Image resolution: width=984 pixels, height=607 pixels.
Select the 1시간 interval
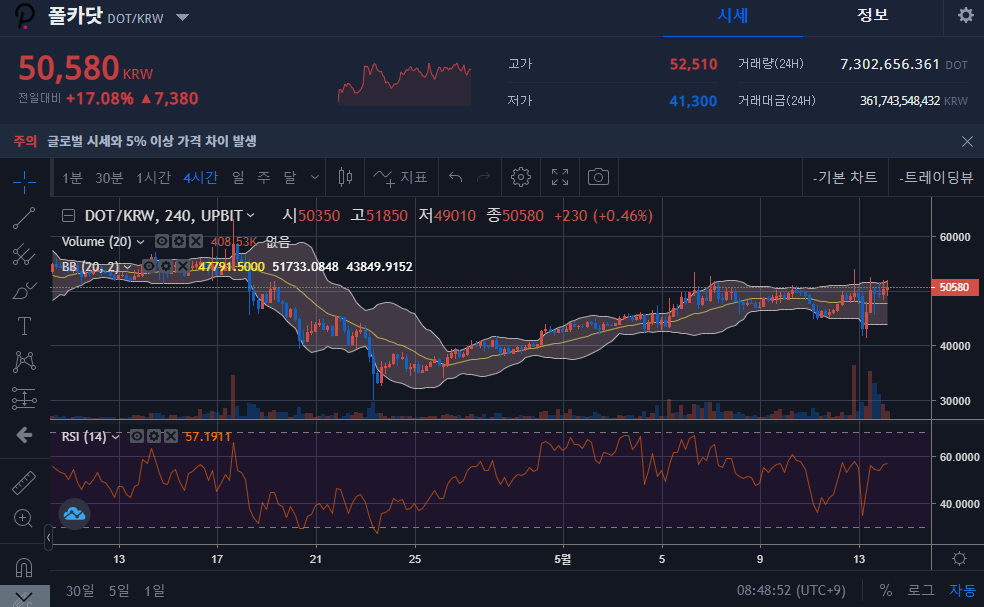click(x=153, y=178)
